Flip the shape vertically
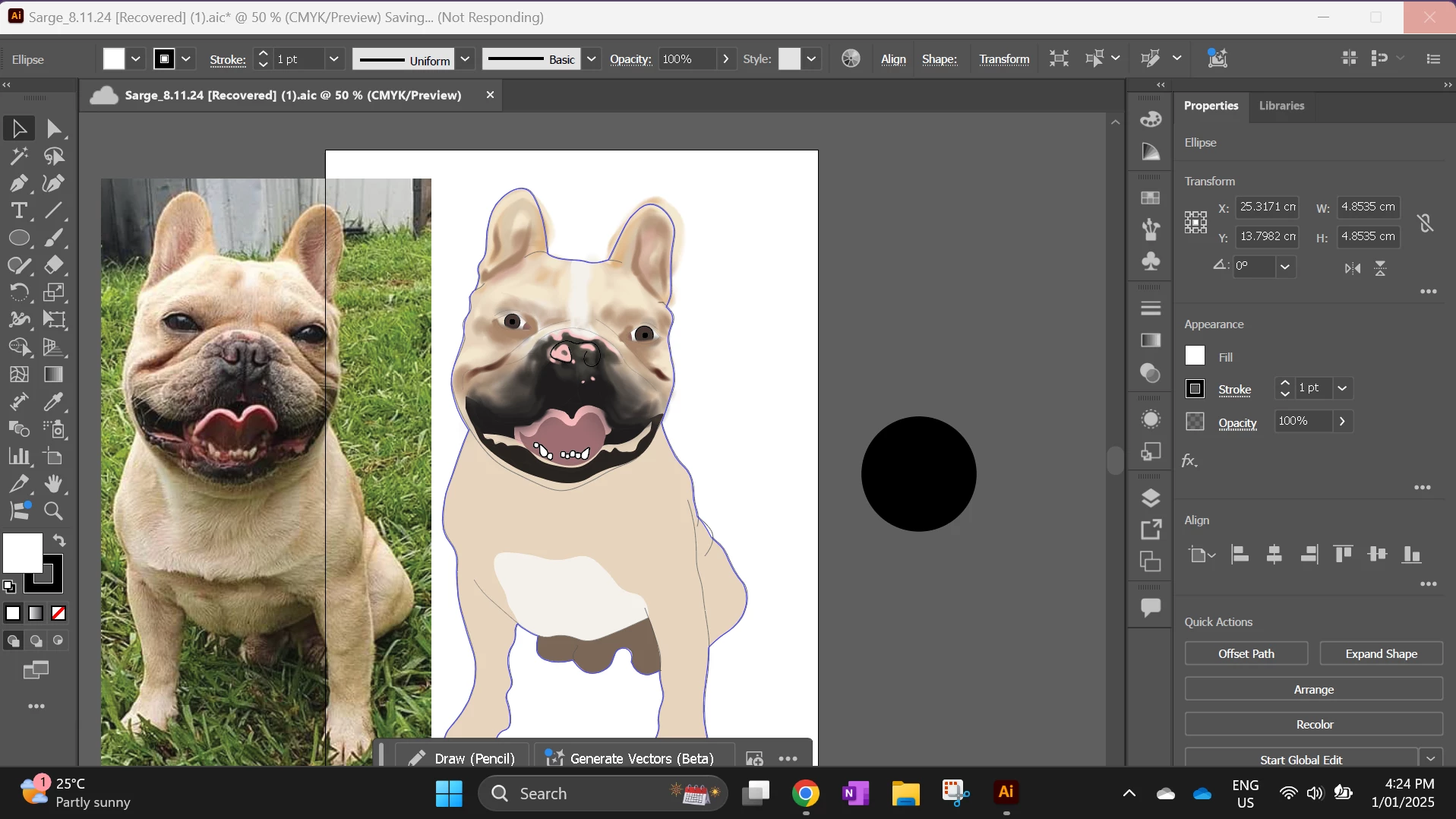Image resolution: width=1456 pixels, height=819 pixels. [x=1381, y=268]
